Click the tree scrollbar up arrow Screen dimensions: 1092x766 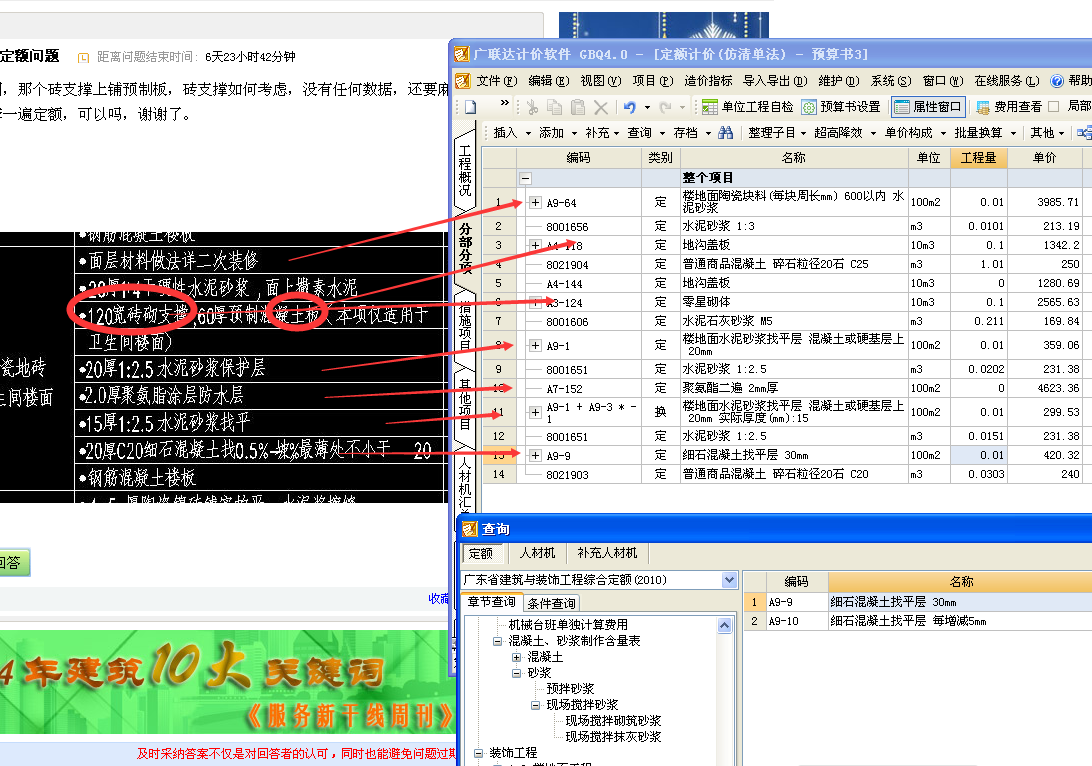(x=724, y=625)
